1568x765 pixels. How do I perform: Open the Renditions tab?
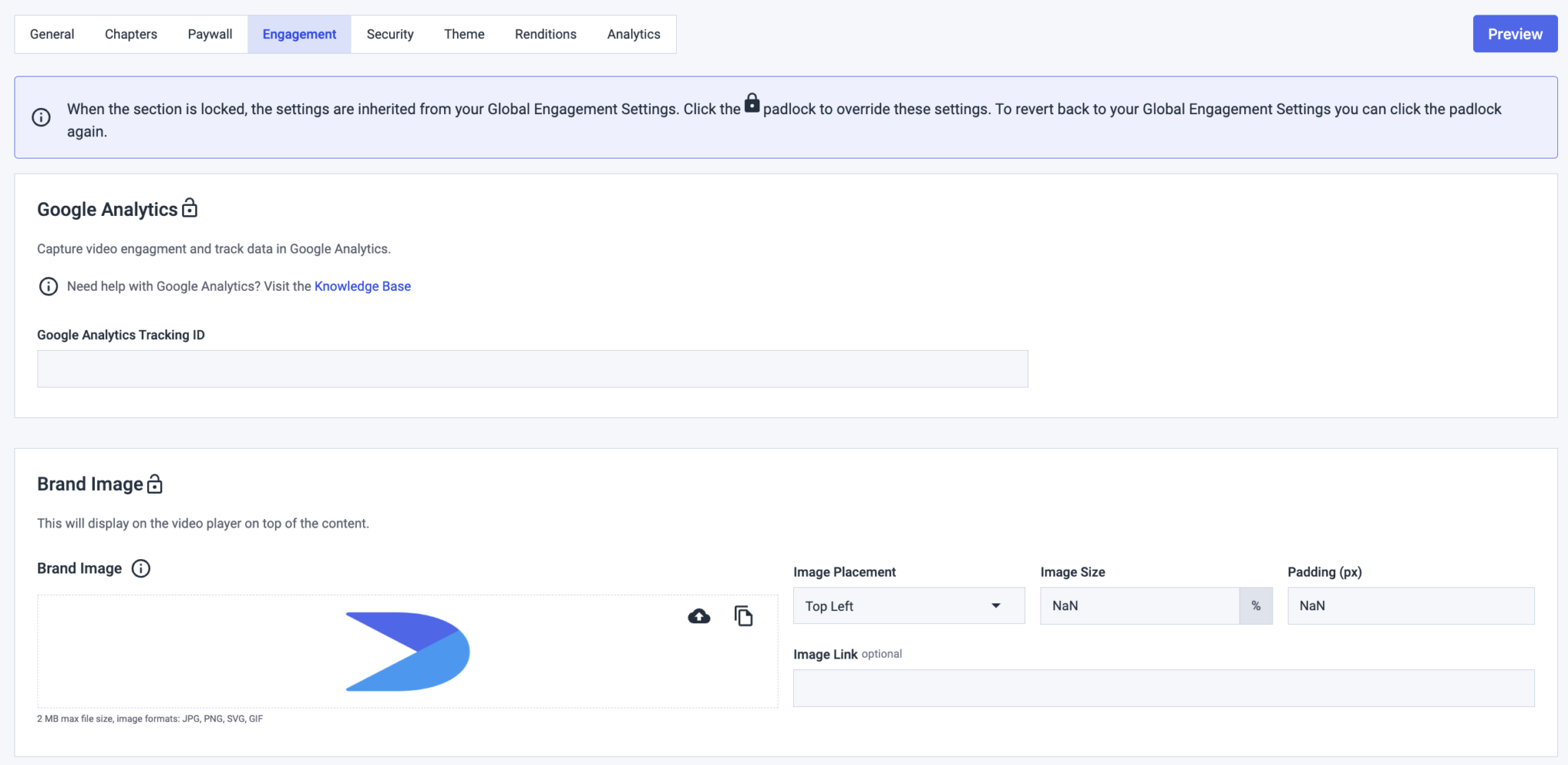[545, 34]
